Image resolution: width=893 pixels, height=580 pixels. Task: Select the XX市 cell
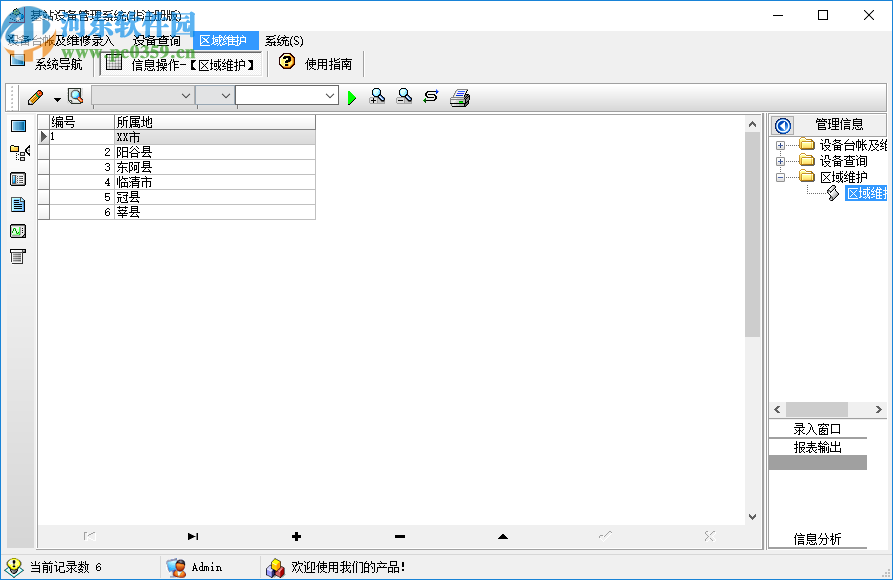215,137
